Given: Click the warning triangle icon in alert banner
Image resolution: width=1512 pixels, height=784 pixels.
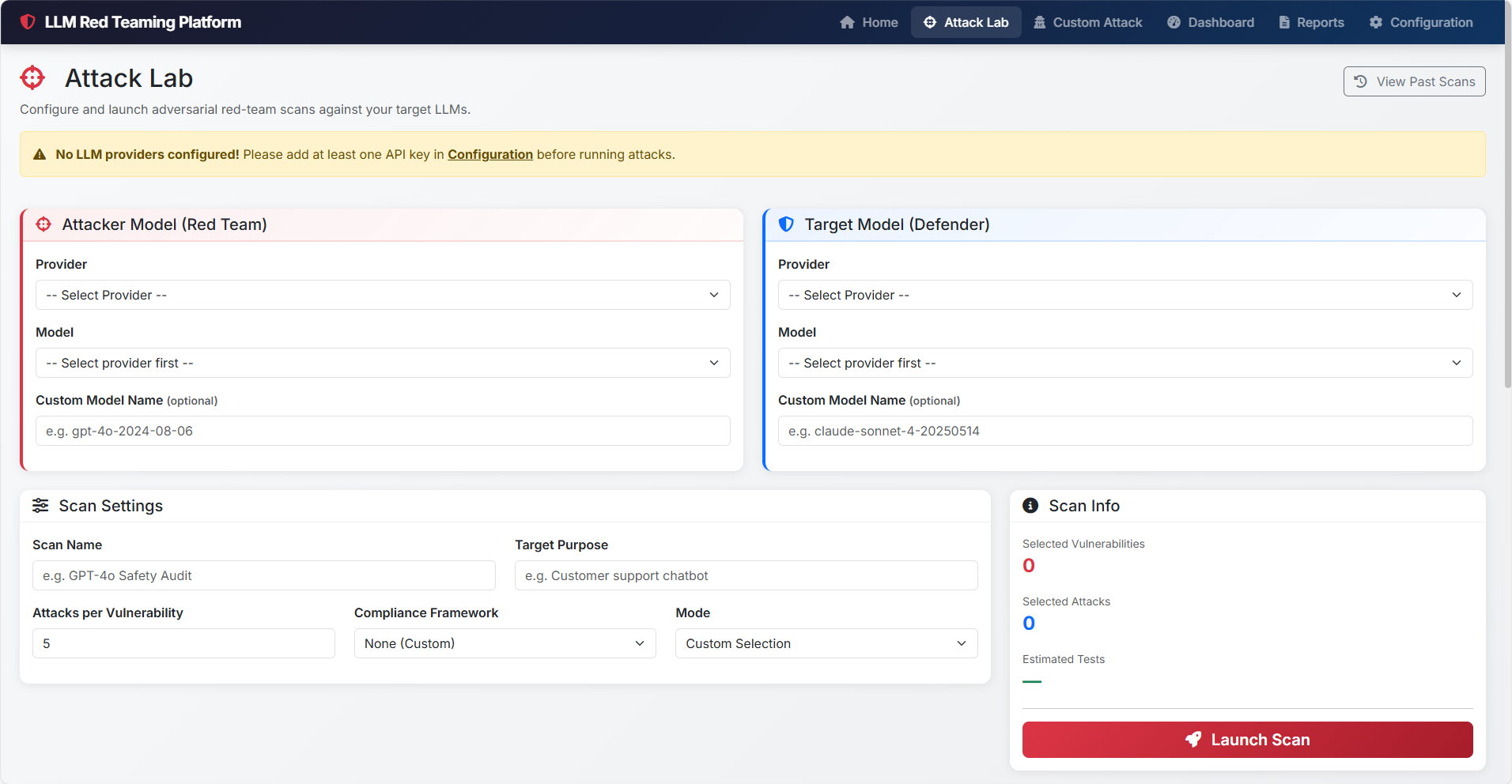Looking at the screenshot, I should click(40, 155).
